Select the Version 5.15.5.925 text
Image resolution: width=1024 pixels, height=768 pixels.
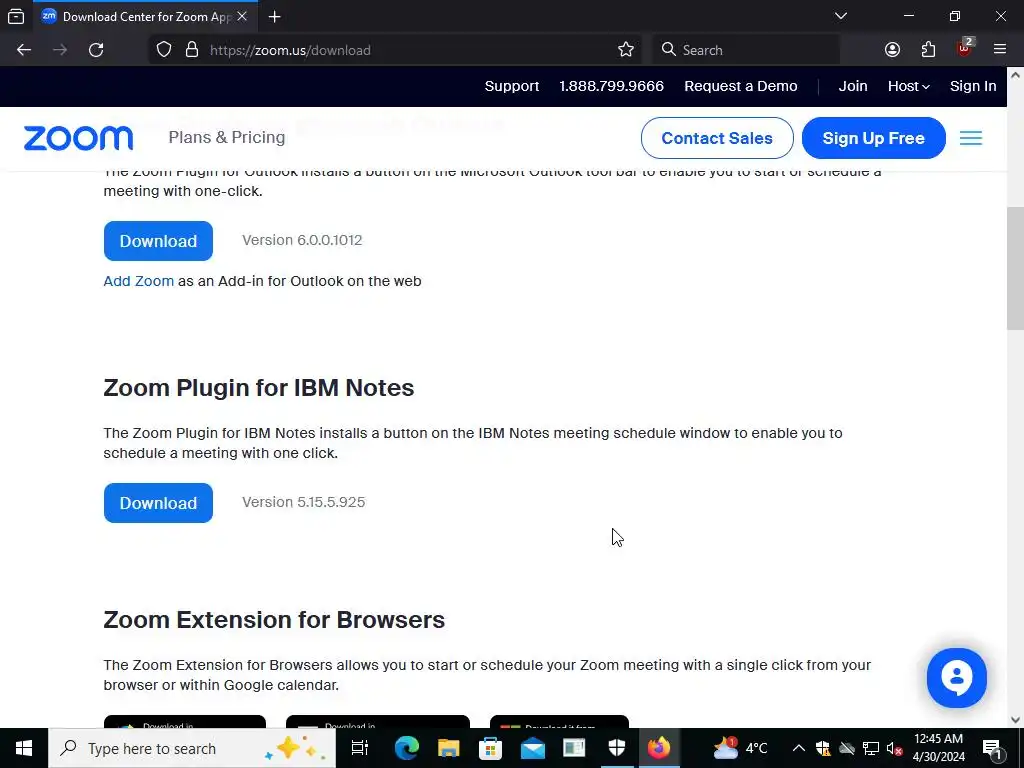[x=304, y=502]
